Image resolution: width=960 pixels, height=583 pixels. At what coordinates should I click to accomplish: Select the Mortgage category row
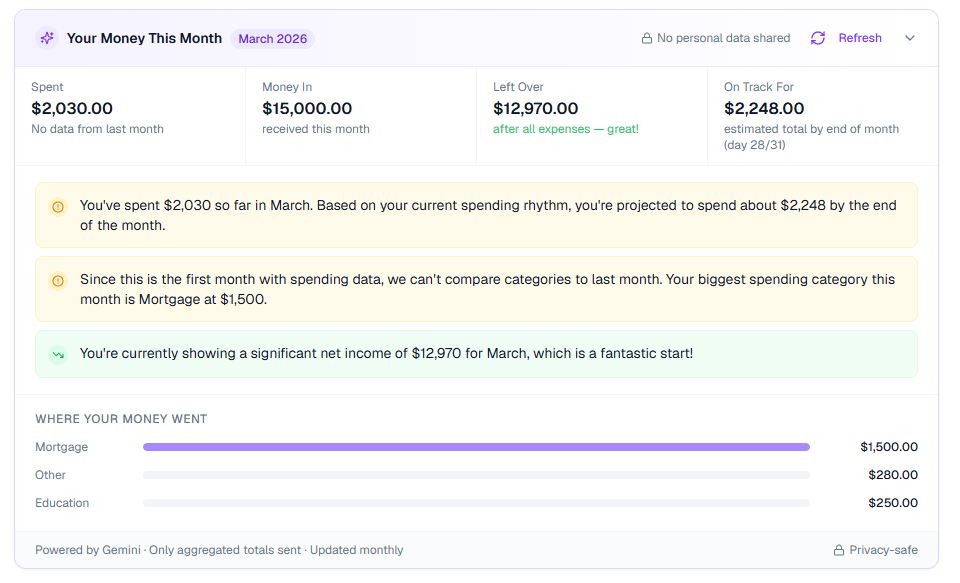[61, 447]
